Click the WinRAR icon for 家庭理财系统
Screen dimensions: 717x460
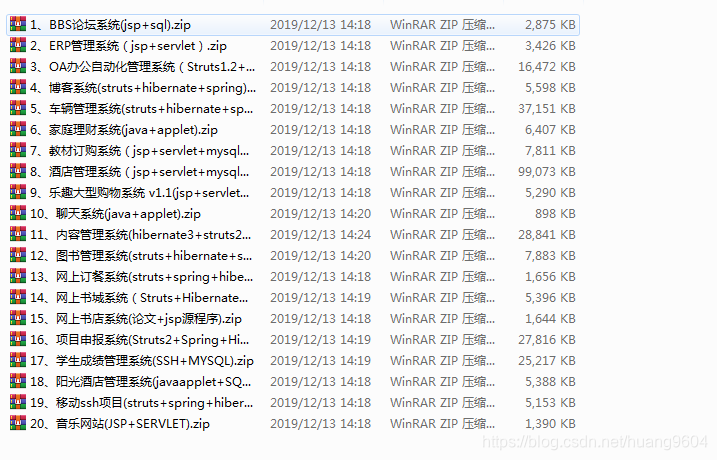click(18, 129)
